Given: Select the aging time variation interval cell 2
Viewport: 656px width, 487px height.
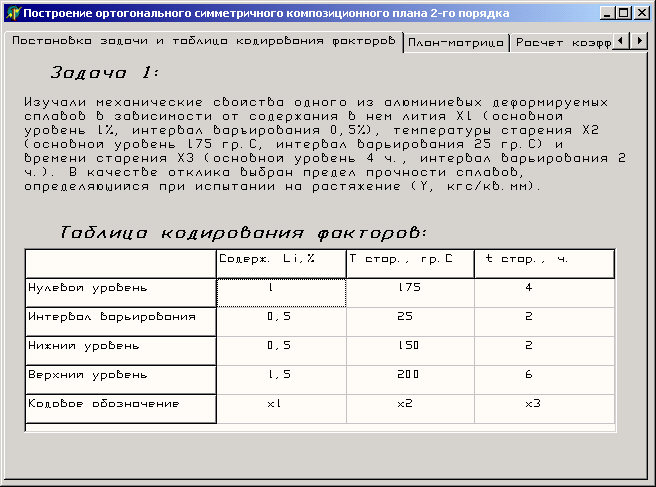Looking at the screenshot, I should tap(545, 322).
